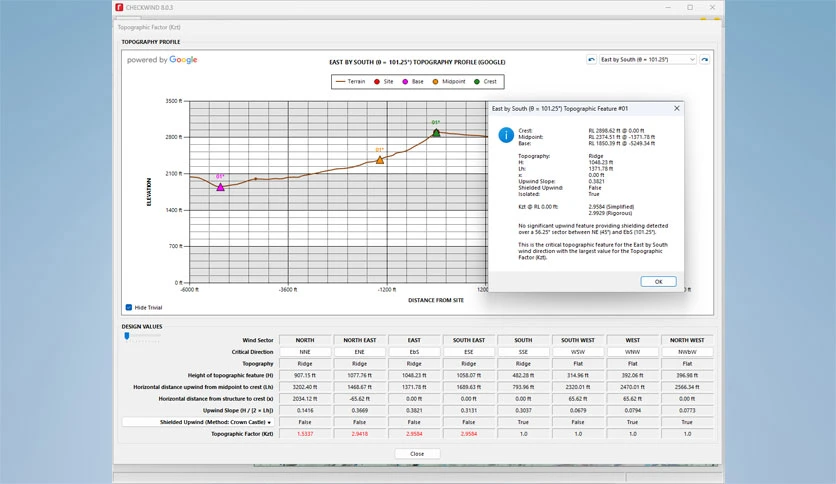Image resolution: width=836 pixels, height=484 pixels.
Task: Click the Topographic Factor (Kzt) window title
Action: point(149,27)
